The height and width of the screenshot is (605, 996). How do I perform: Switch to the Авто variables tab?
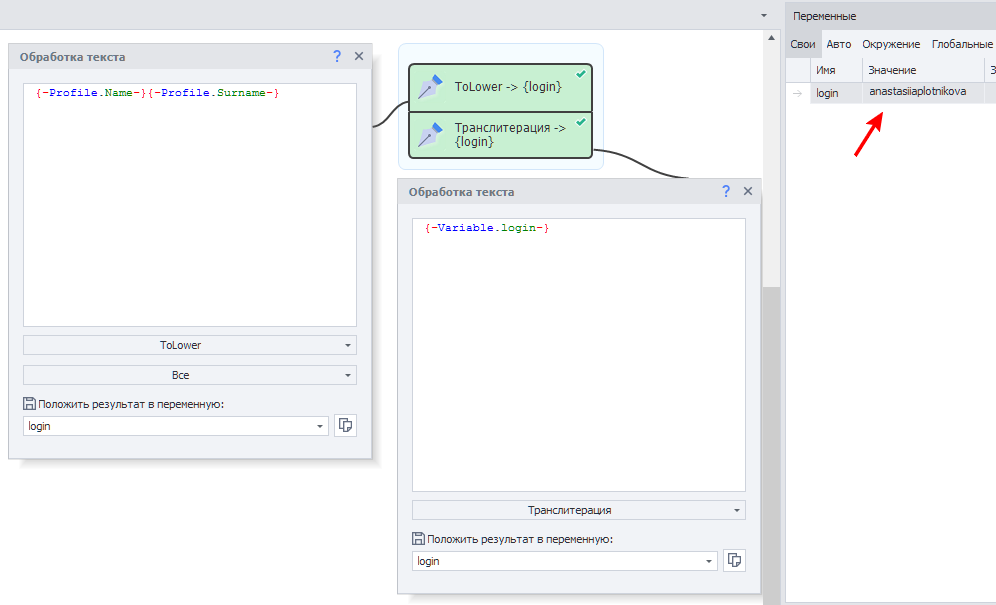[838, 44]
